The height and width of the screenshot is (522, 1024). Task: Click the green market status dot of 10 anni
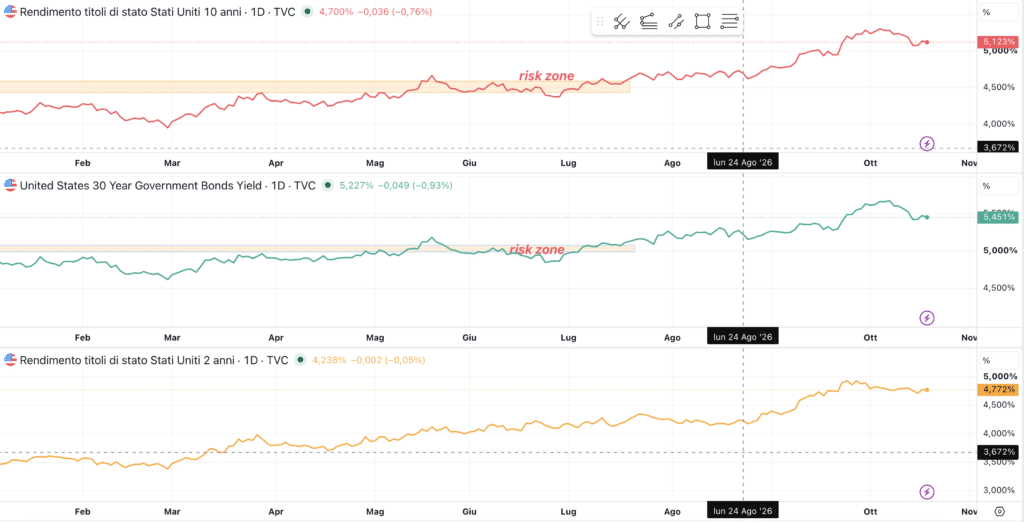308,12
